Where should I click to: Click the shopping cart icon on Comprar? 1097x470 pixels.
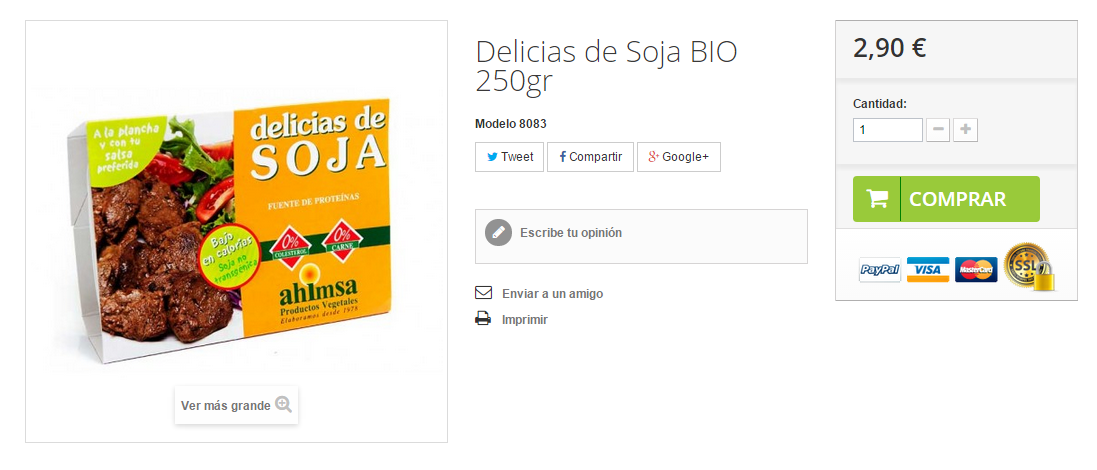[877, 199]
